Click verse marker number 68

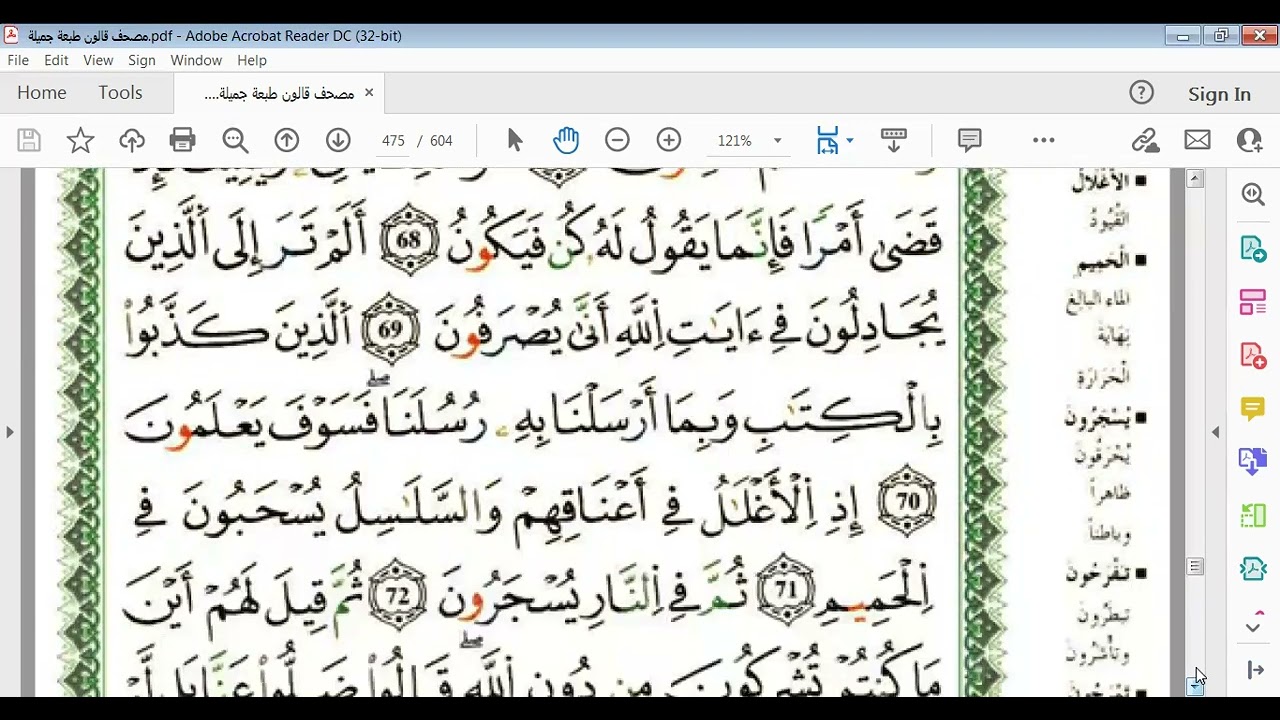(x=409, y=241)
